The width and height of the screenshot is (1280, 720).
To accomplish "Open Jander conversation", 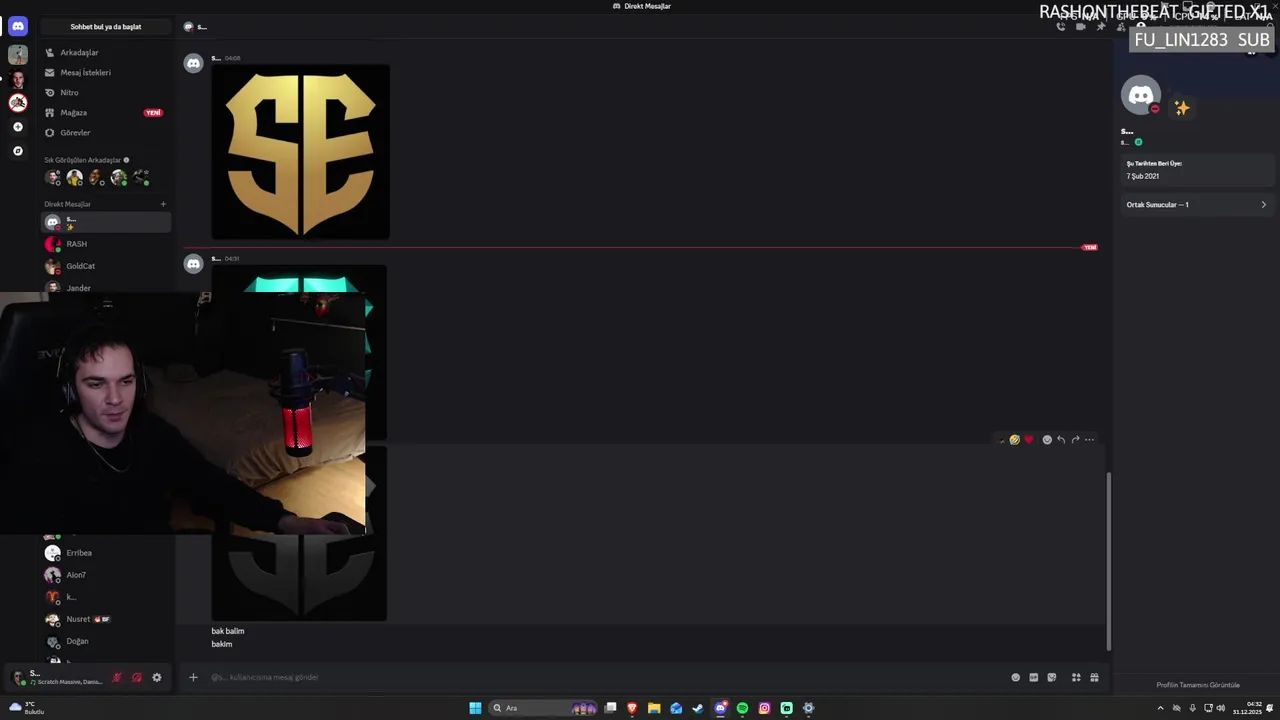I will pyautogui.click(x=106, y=288).
